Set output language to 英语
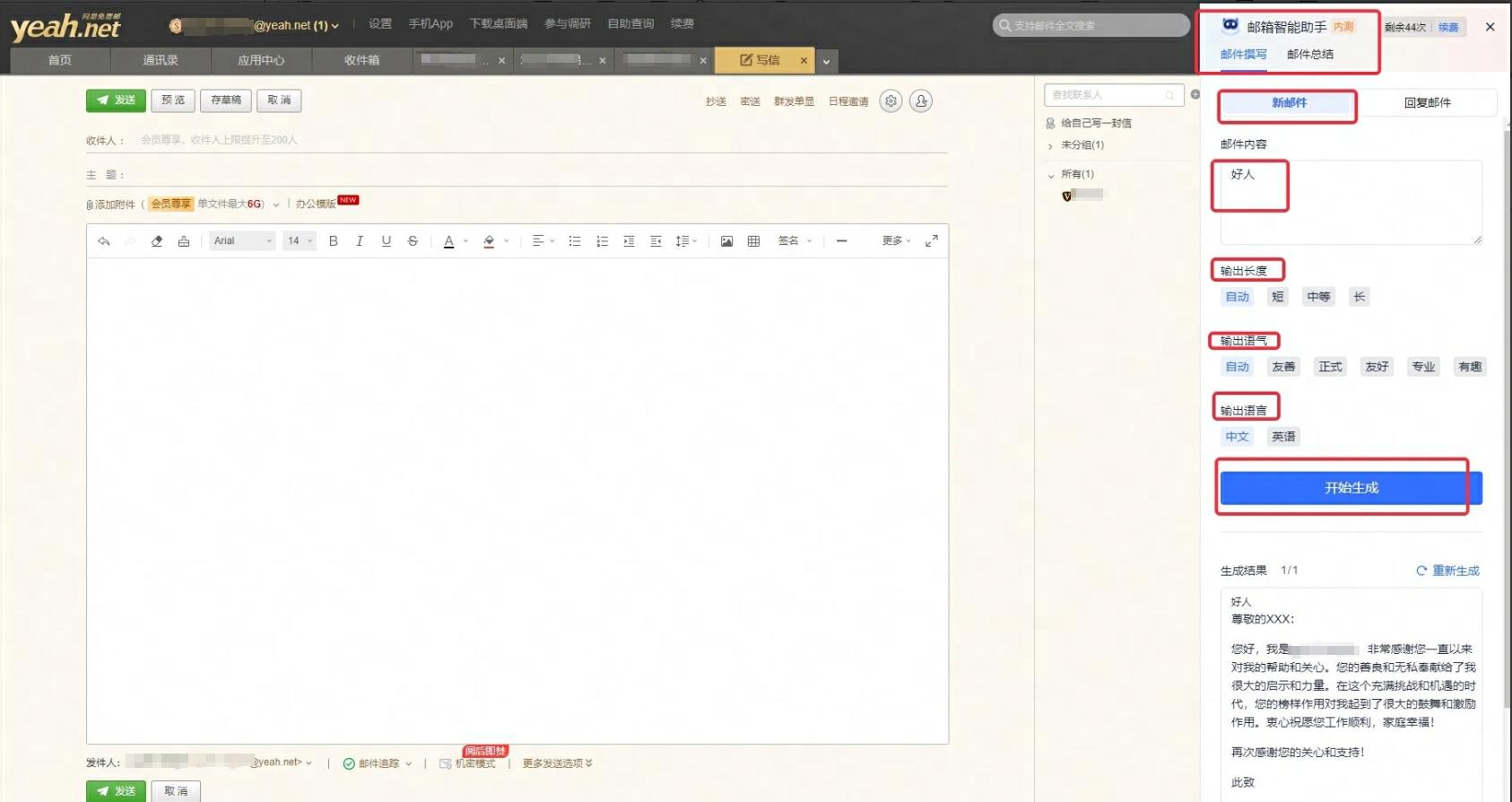 click(x=1283, y=437)
